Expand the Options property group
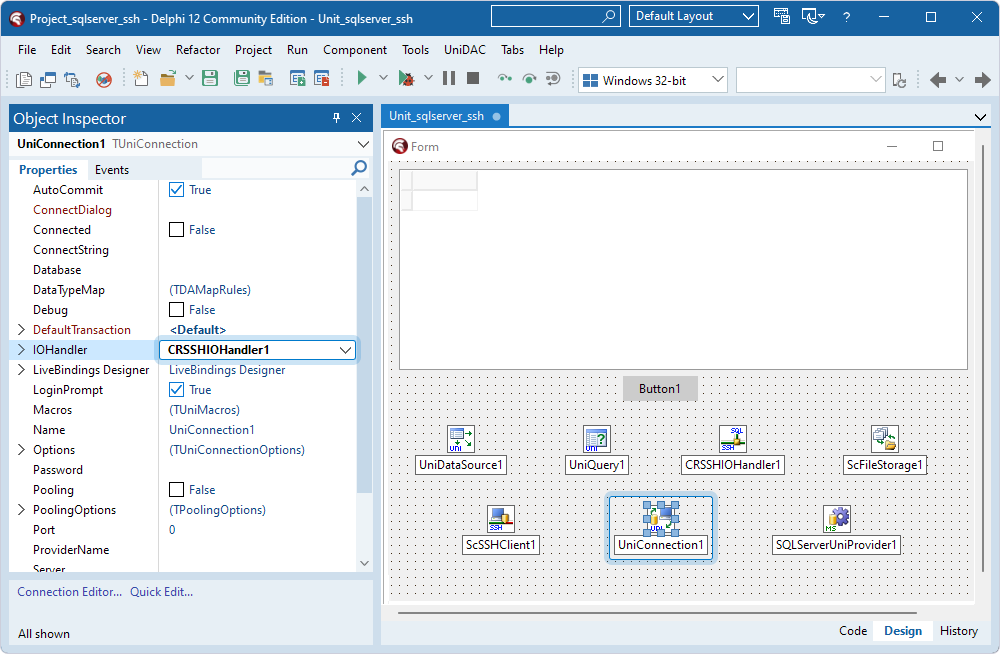Viewport: 1000px width, 654px height. coord(21,449)
